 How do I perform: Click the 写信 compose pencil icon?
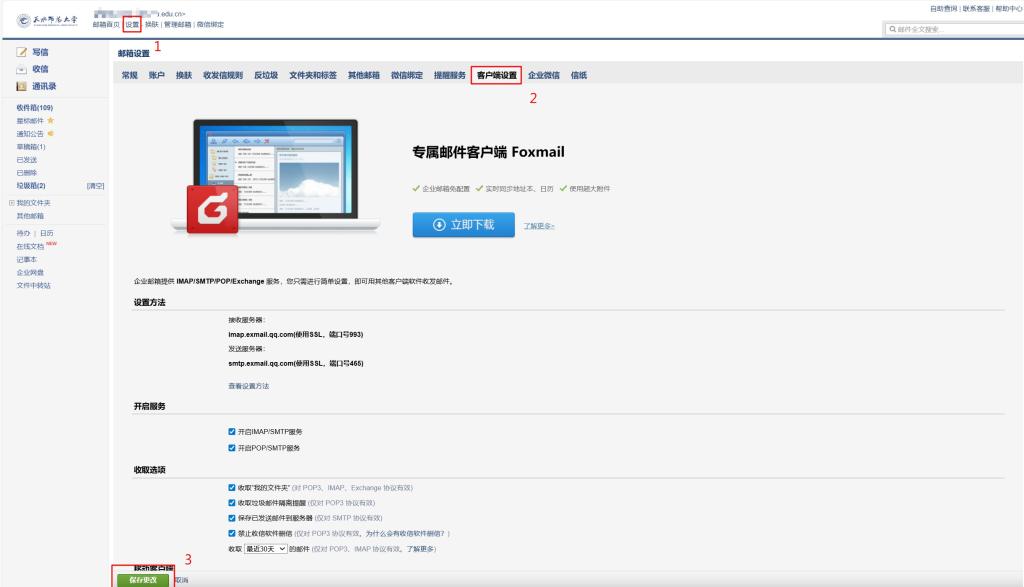[x=22, y=52]
